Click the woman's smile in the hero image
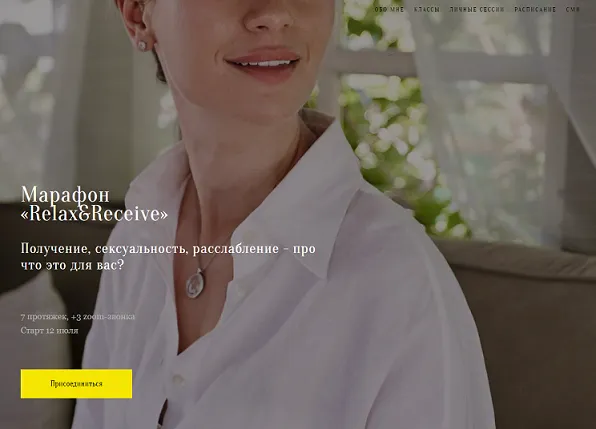596x429 pixels. click(263, 63)
